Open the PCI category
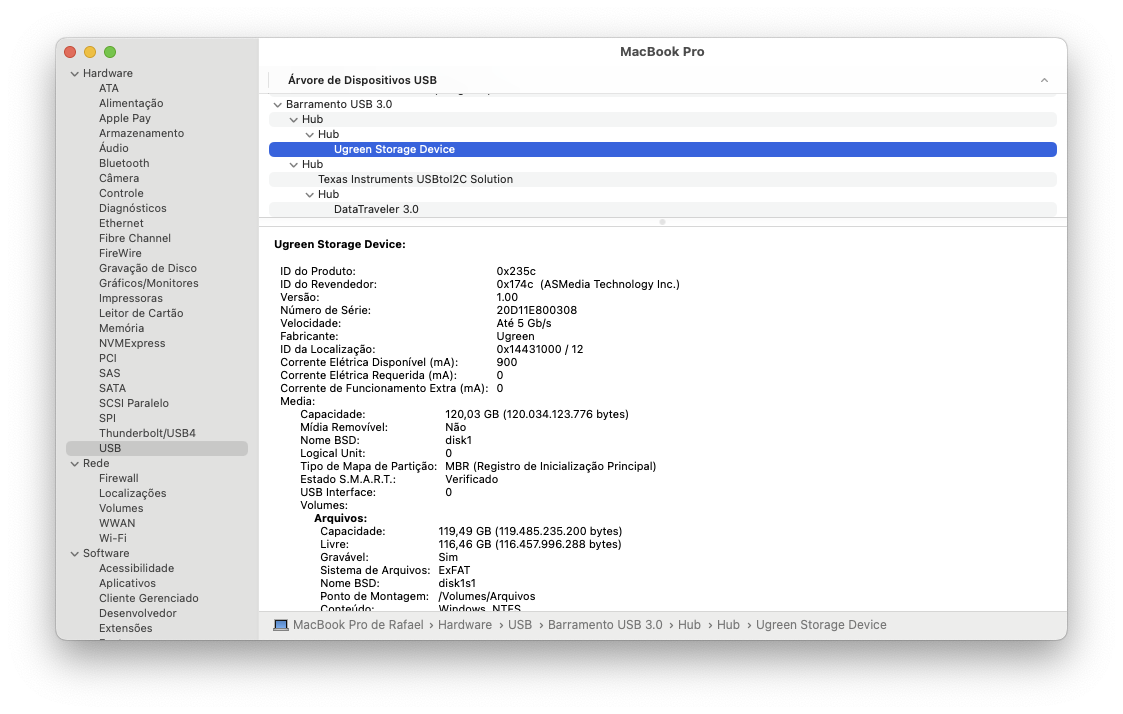This screenshot has width=1123, height=714. (107, 359)
